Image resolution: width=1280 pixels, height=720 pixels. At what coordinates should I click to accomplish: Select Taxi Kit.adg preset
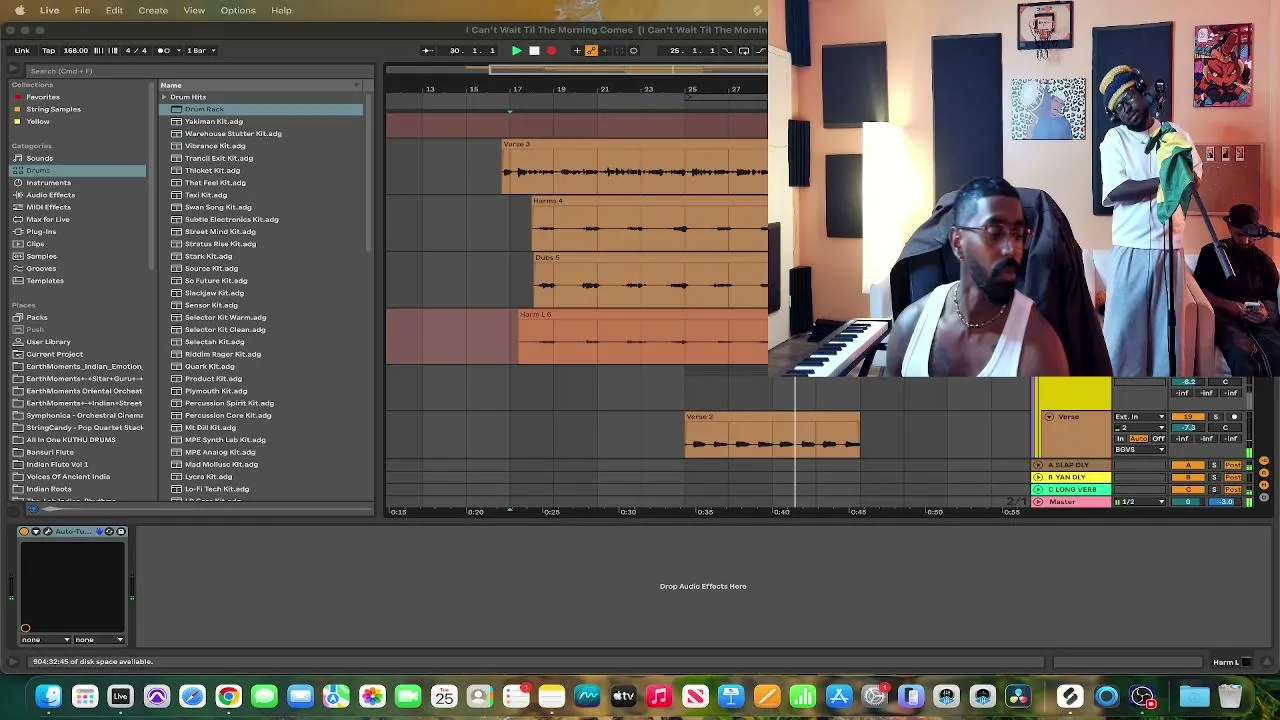(x=205, y=195)
